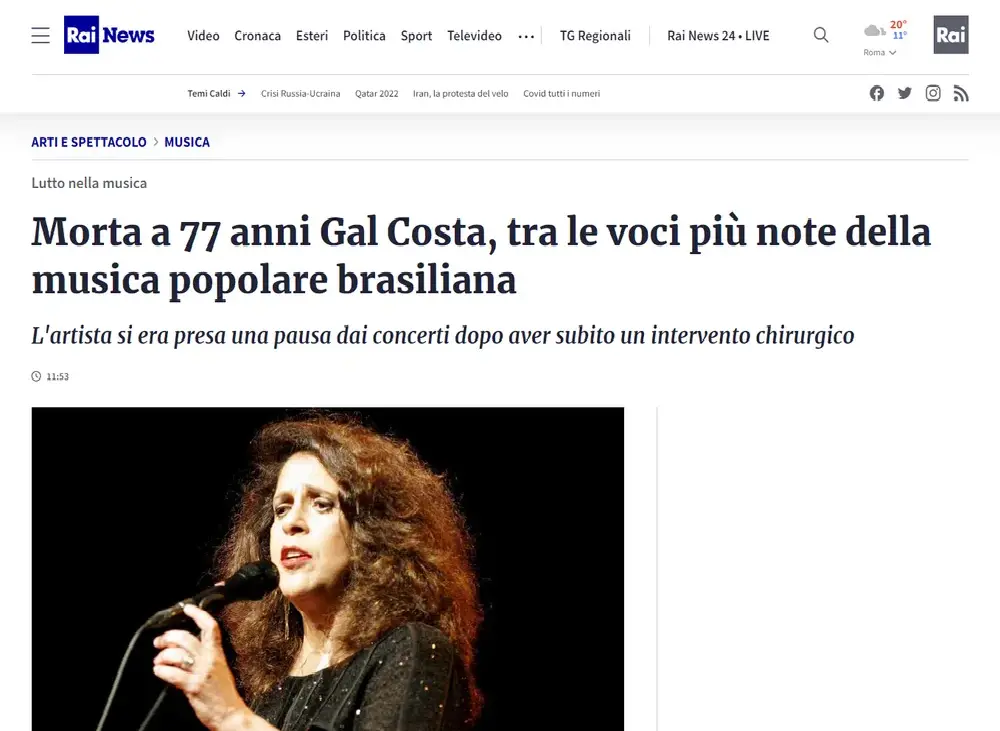Click the Gal Costa article photo
This screenshot has width=1000, height=731.
pos(328,569)
